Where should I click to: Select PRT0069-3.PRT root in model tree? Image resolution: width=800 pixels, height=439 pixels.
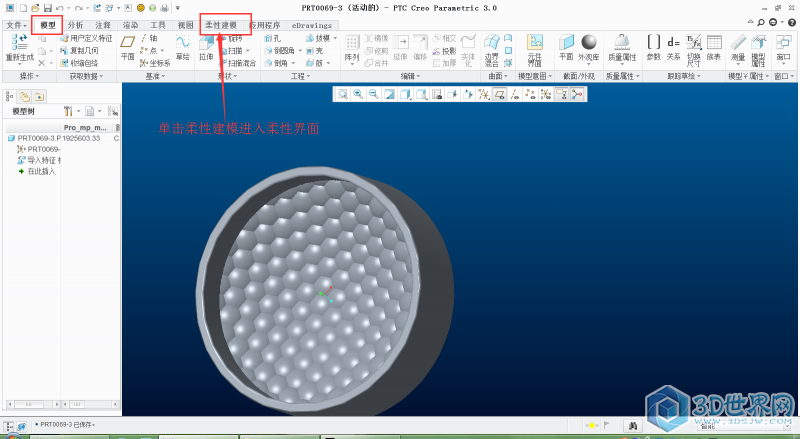pos(34,138)
